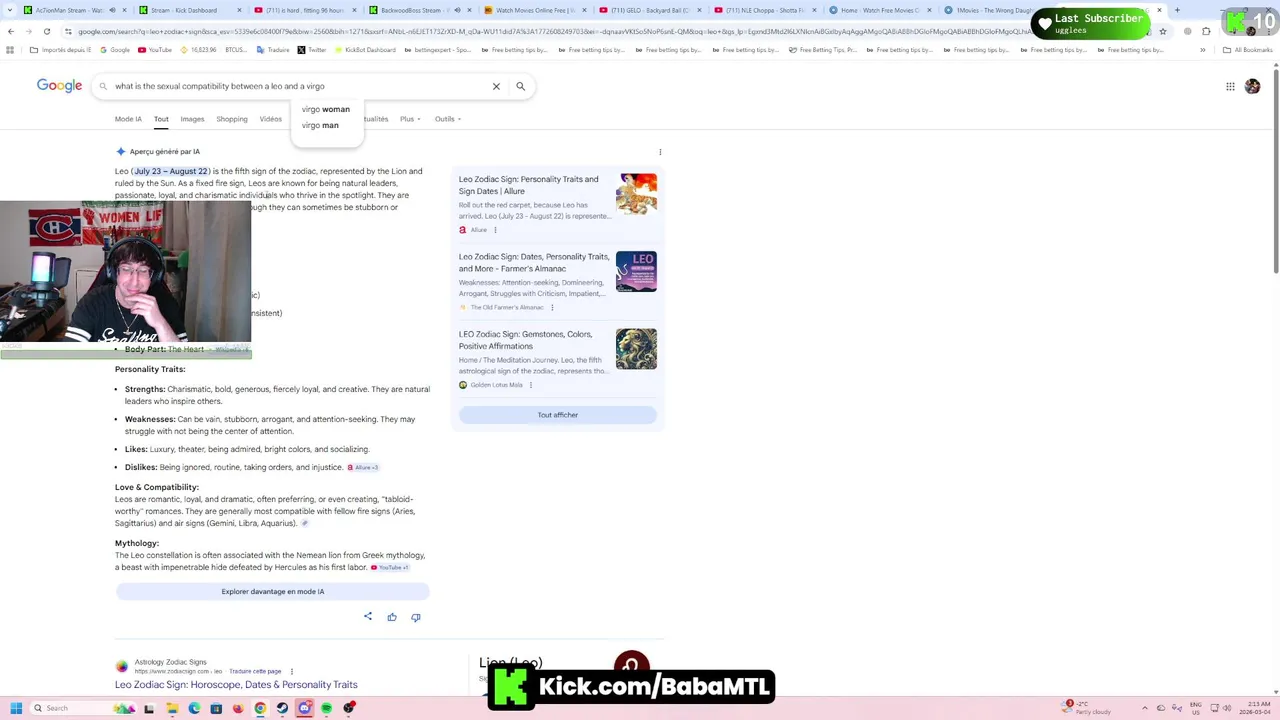Open AI overview three-dot options menu
Image resolution: width=1280 pixels, height=720 pixels.
[660, 152]
